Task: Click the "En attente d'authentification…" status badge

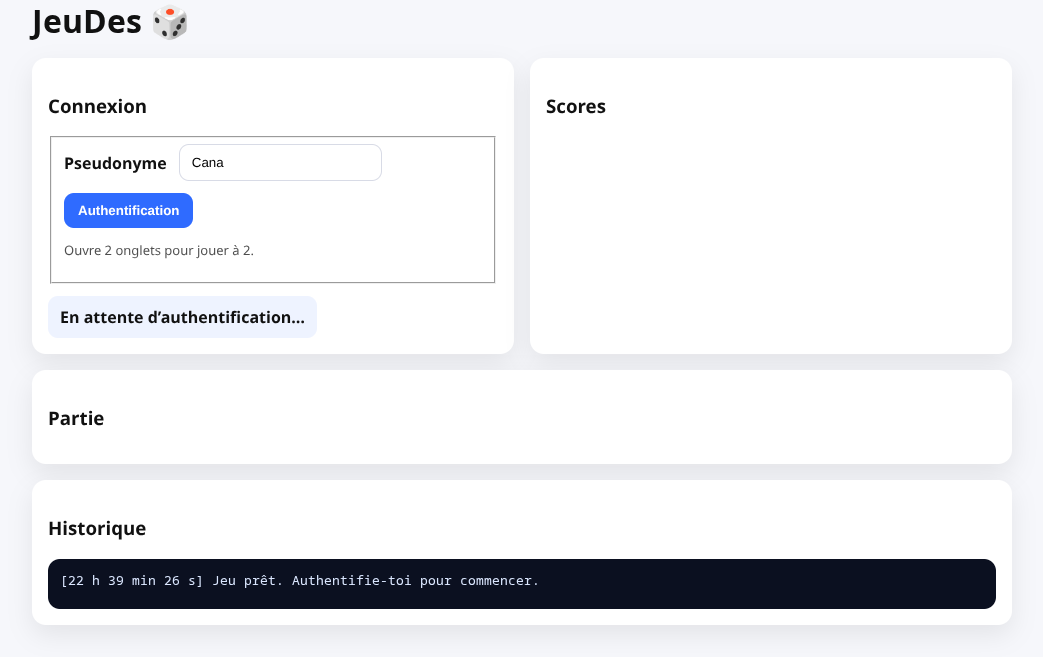Action: pos(182,317)
